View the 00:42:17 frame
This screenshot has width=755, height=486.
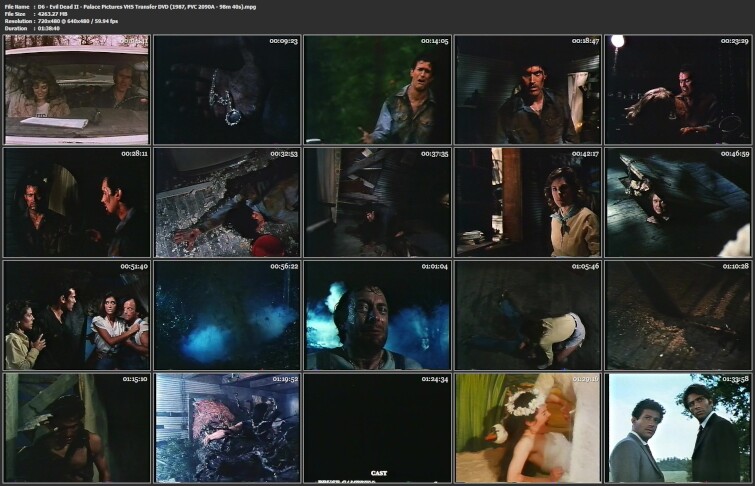click(528, 202)
